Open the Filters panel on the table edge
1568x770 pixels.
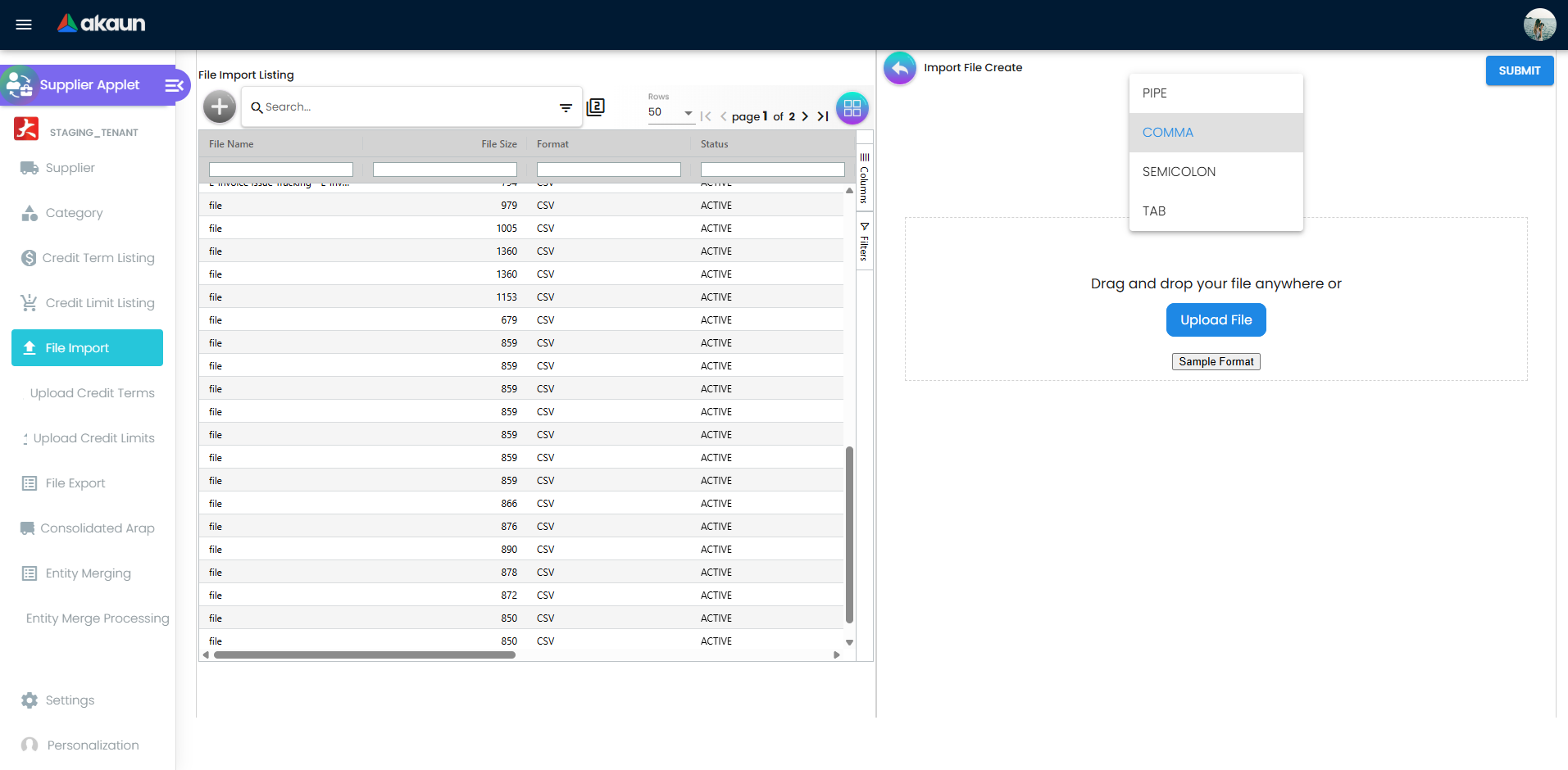point(864,242)
